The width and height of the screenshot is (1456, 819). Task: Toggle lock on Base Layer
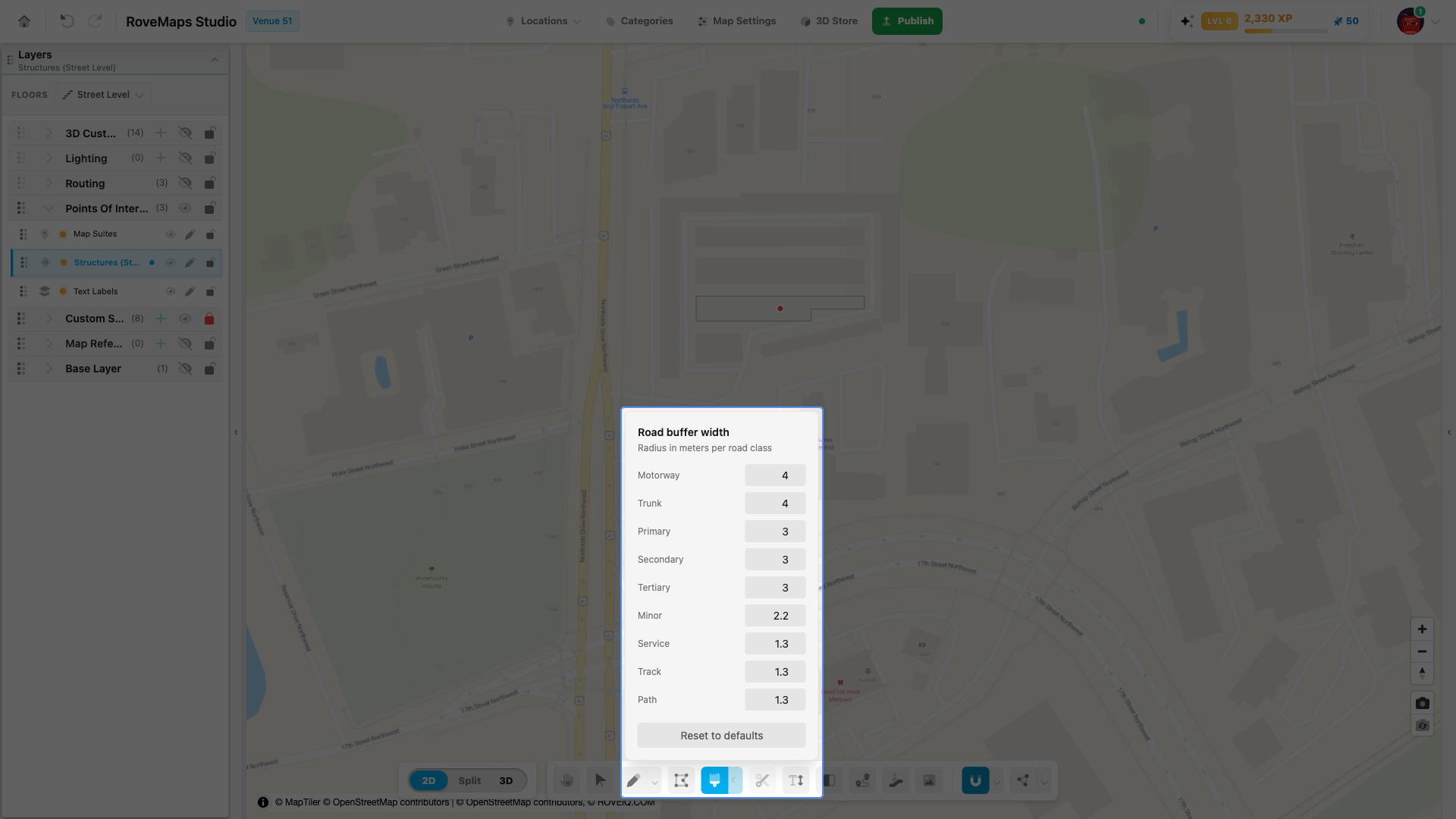pyautogui.click(x=209, y=369)
